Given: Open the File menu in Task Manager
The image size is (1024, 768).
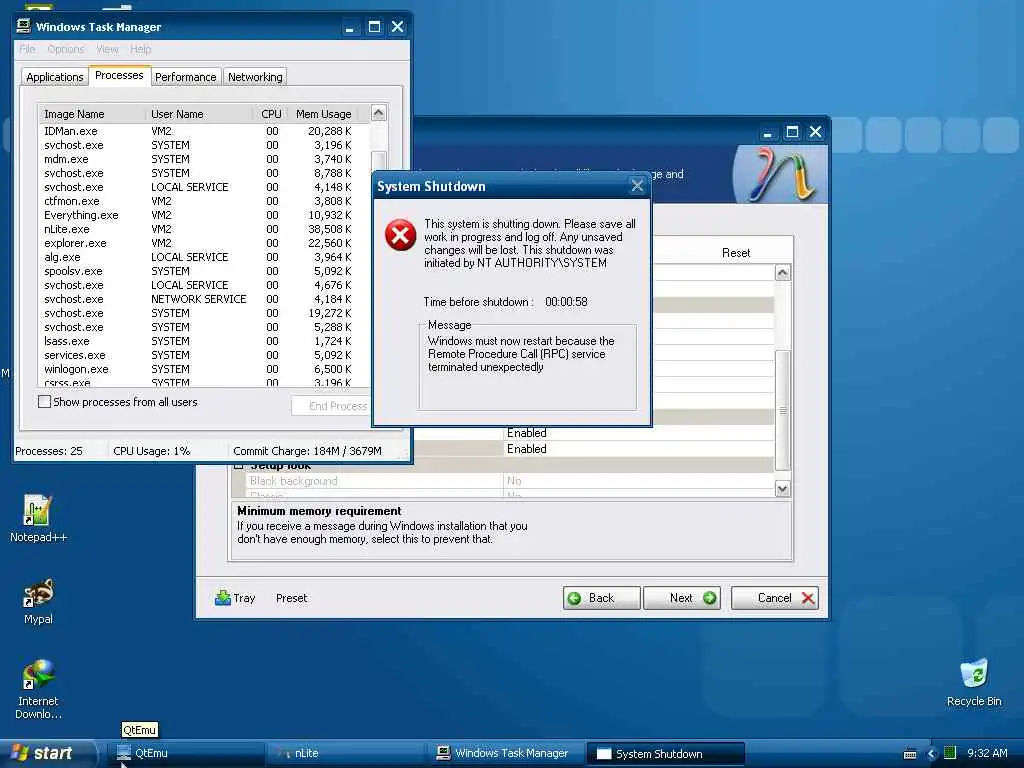Looking at the screenshot, I should click(x=27, y=49).
